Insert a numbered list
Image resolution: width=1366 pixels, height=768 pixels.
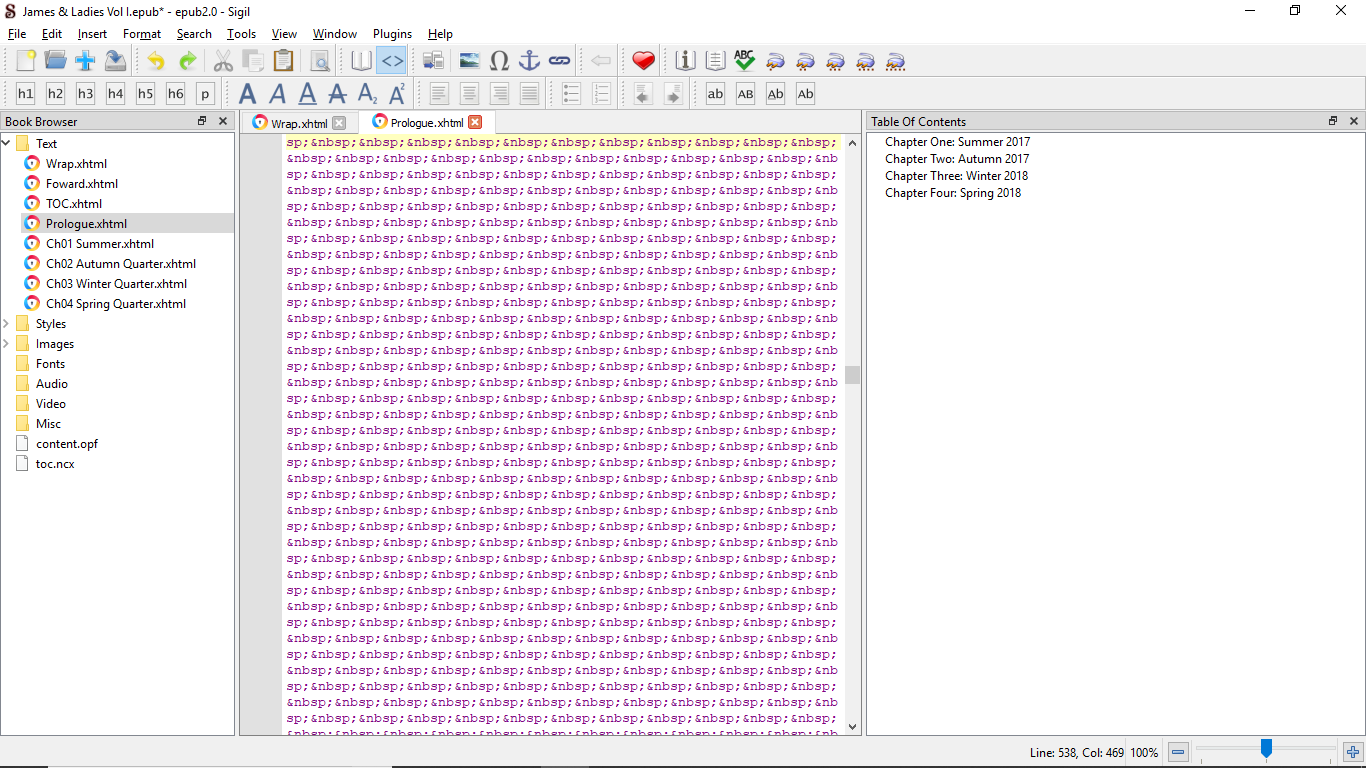point(601,94)
